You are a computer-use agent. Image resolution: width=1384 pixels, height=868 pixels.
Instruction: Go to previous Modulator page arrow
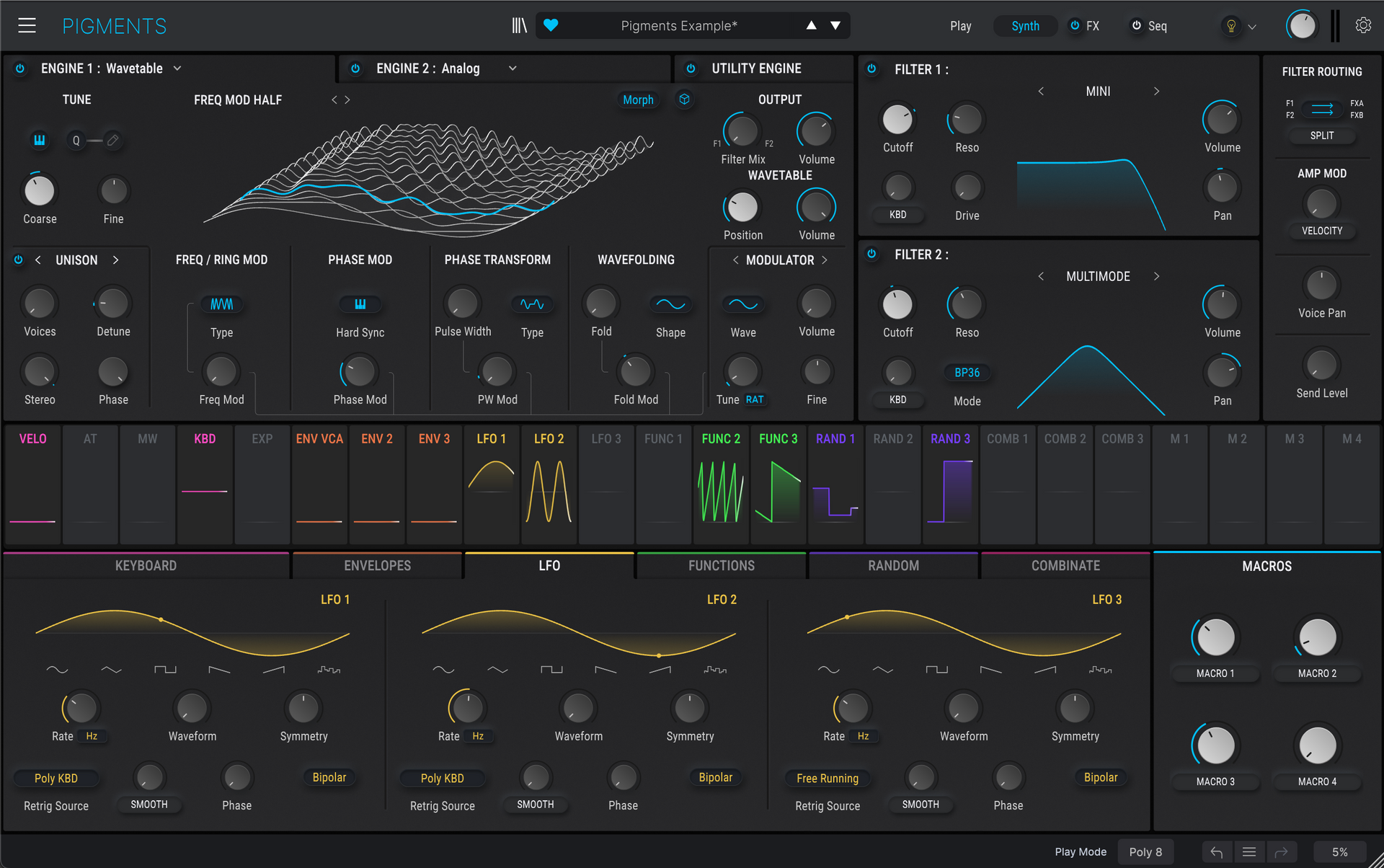pos(735,260)
